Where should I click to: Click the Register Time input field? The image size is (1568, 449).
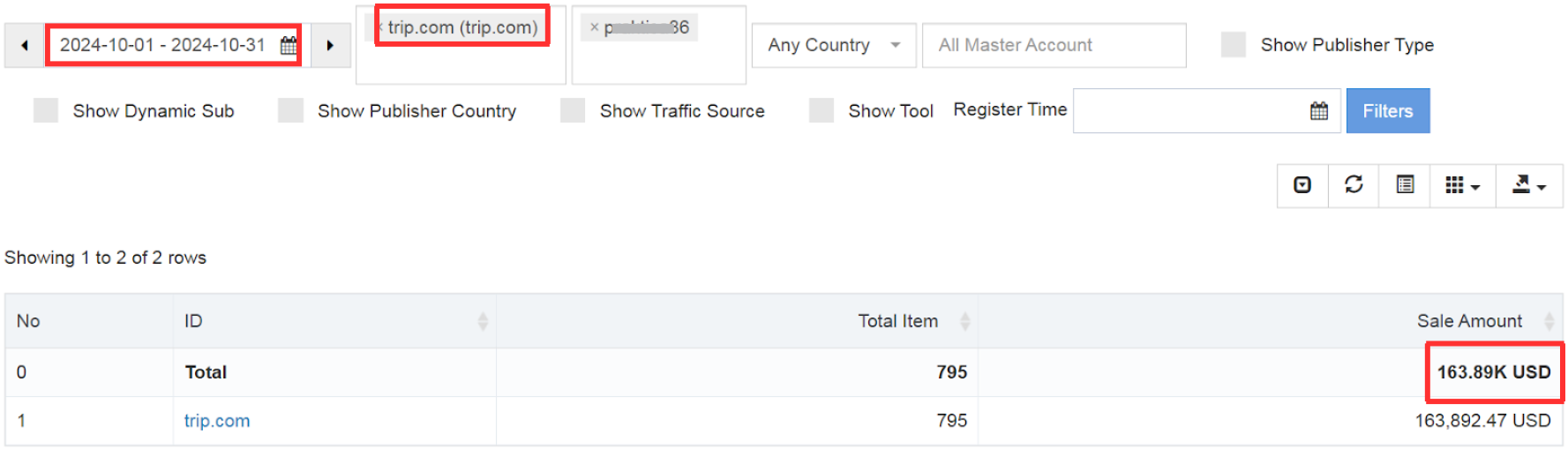coord(1206,110)
